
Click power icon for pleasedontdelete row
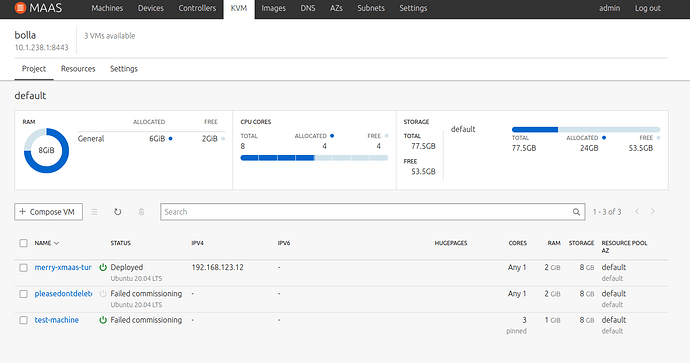[103, 294]
